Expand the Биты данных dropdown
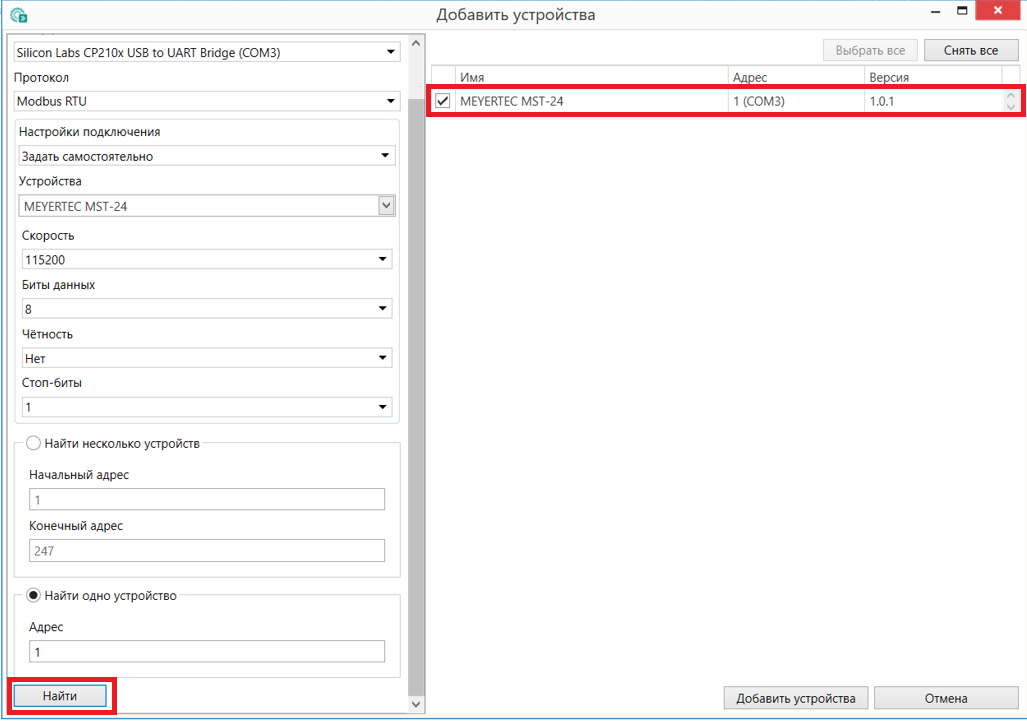This screenshot has width=1027, height=721. tap(206, 309)
